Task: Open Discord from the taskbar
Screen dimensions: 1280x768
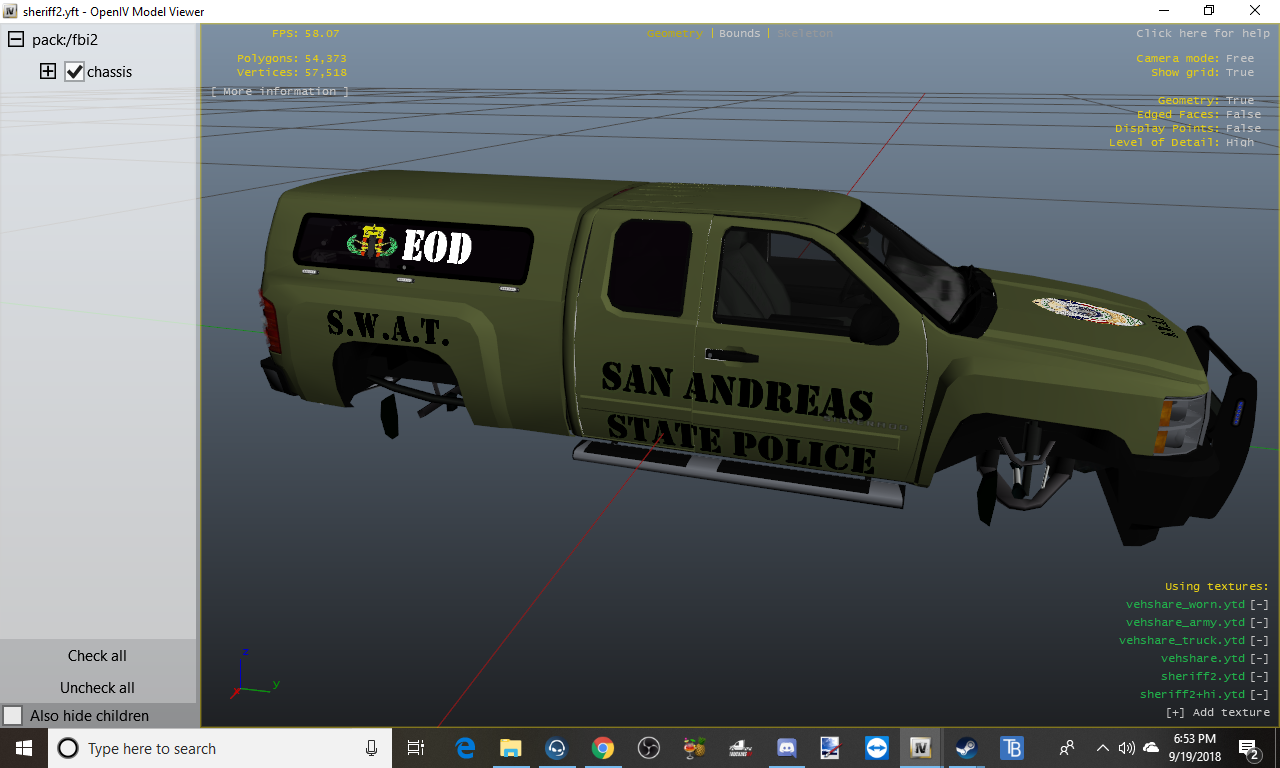Action: [x=785, y=748]
